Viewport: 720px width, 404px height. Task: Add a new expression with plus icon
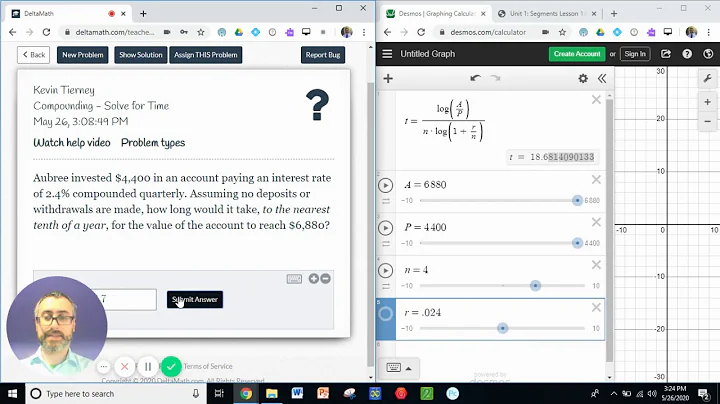388,79
